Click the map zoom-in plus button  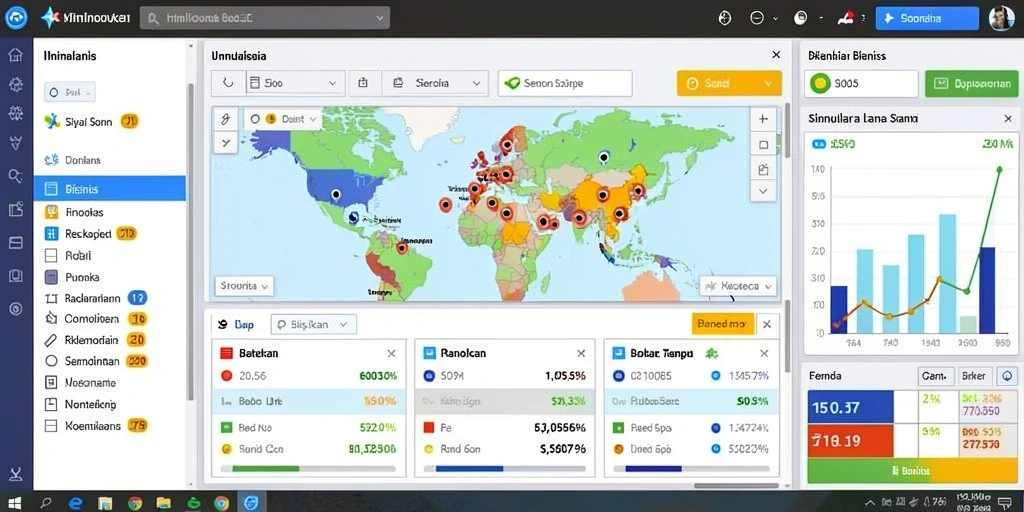[763, 120]
